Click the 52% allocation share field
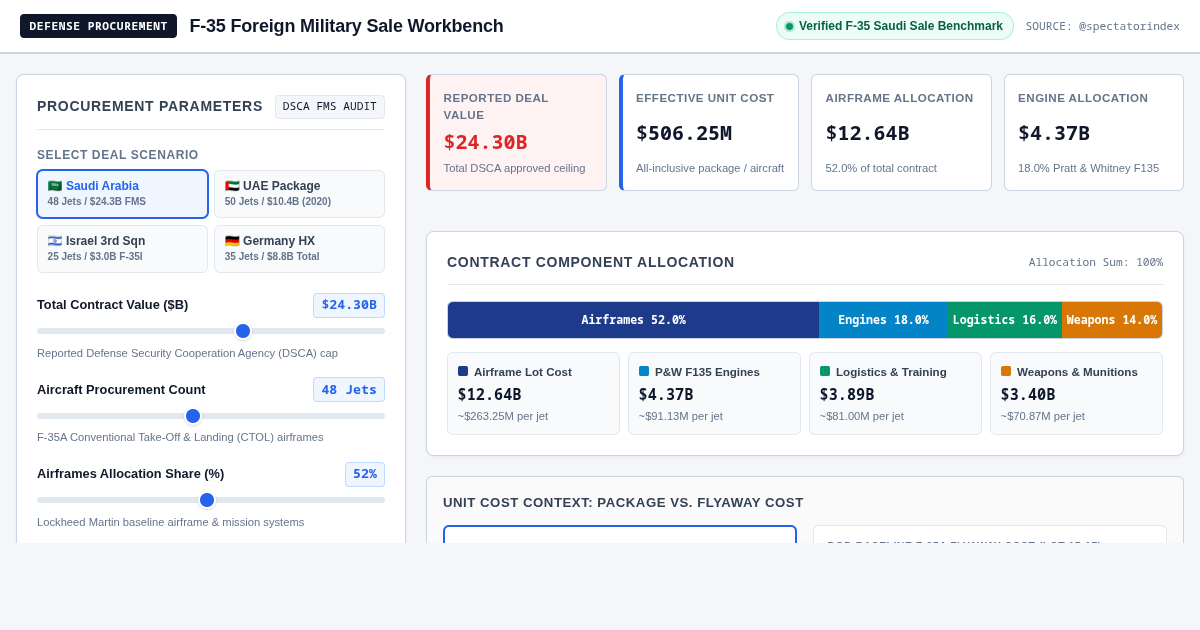The width and height of the screenshot is (1200, 630). (365, 474)
